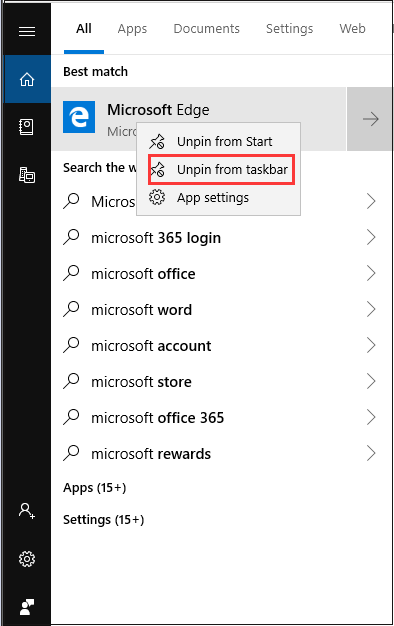Click the Feedback person icon
394x626 pixels.
[27, 607]
